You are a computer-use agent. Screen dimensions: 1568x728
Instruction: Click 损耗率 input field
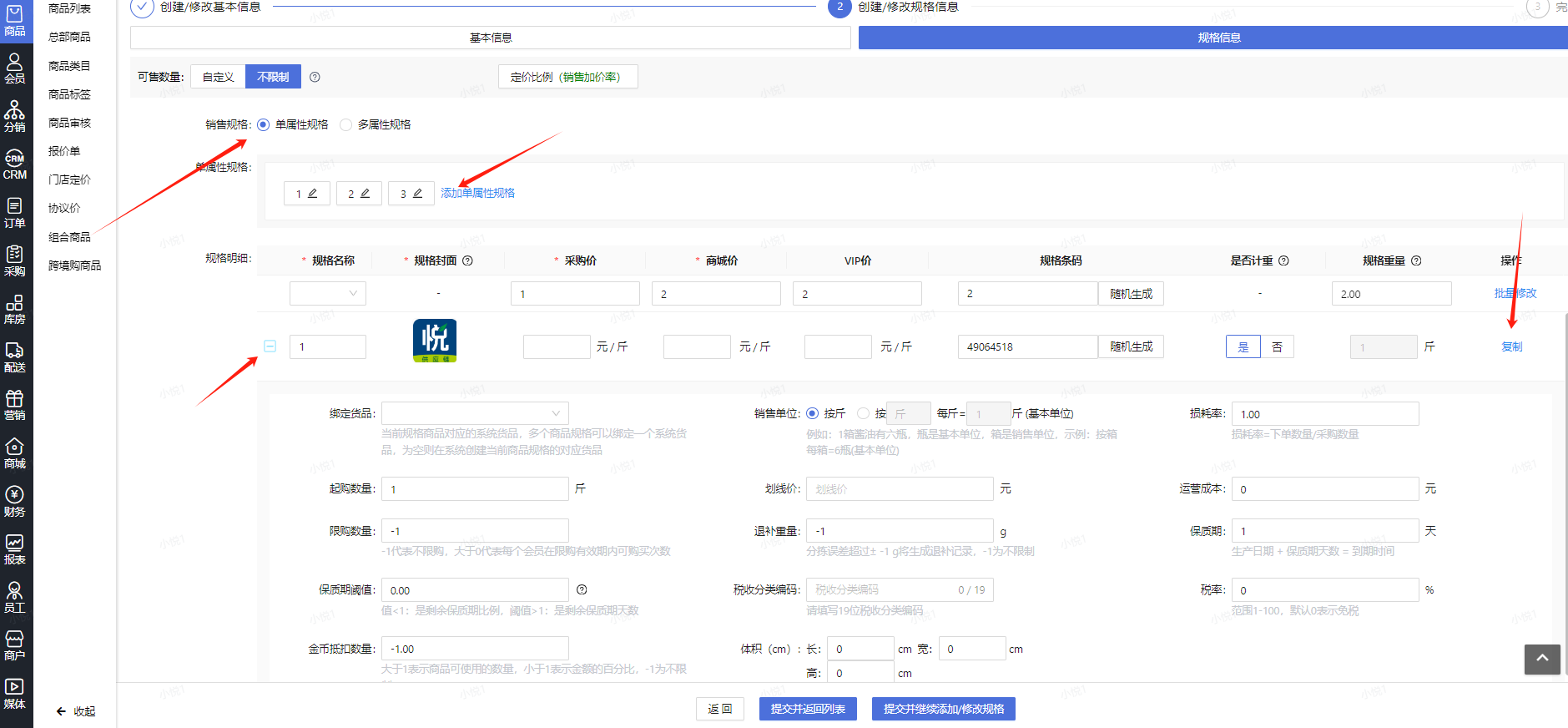tap(1325, 413)
